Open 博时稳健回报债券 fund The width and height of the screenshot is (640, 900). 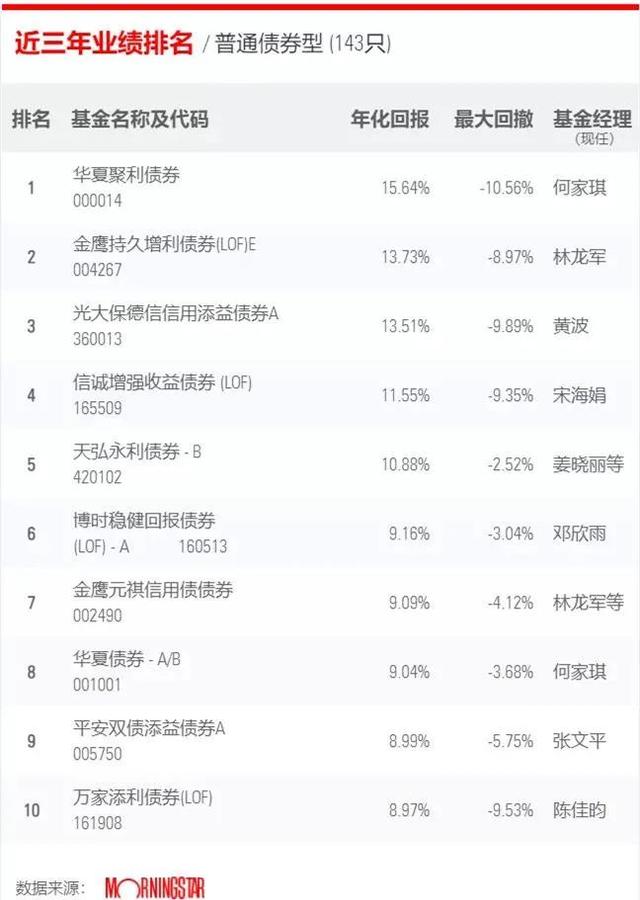click(144, 521)
